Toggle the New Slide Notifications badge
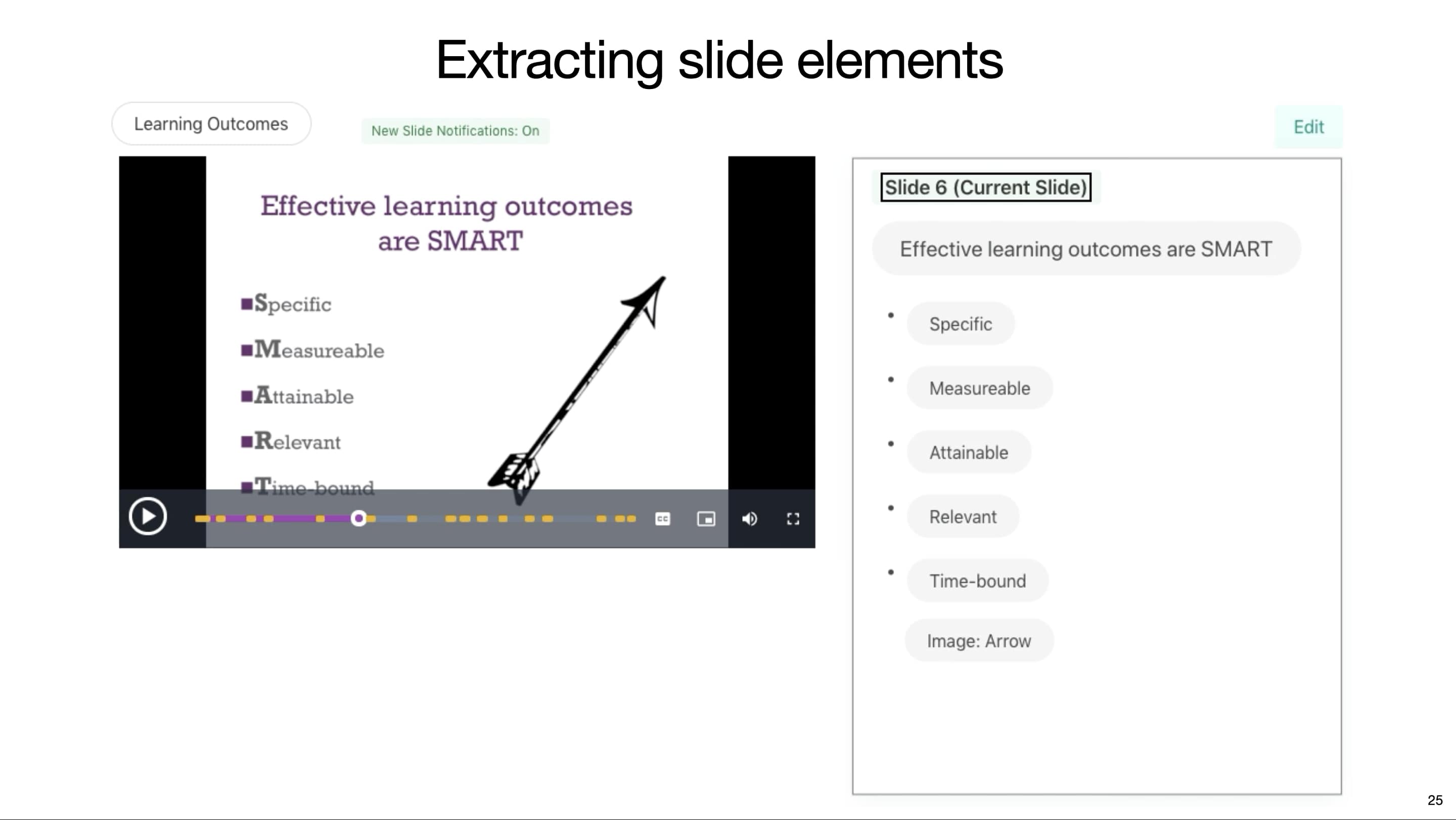The image size is (1456, 820). 455,130
